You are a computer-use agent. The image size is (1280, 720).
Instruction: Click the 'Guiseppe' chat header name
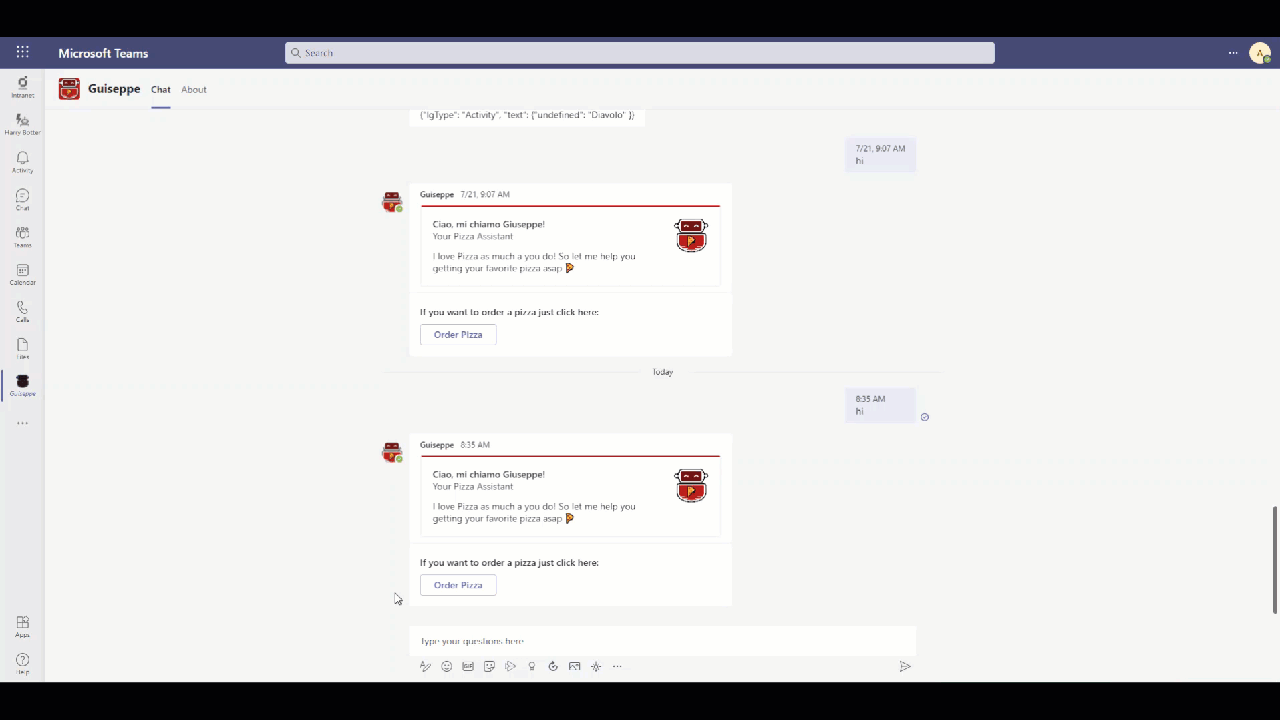(x=114, y=89)
